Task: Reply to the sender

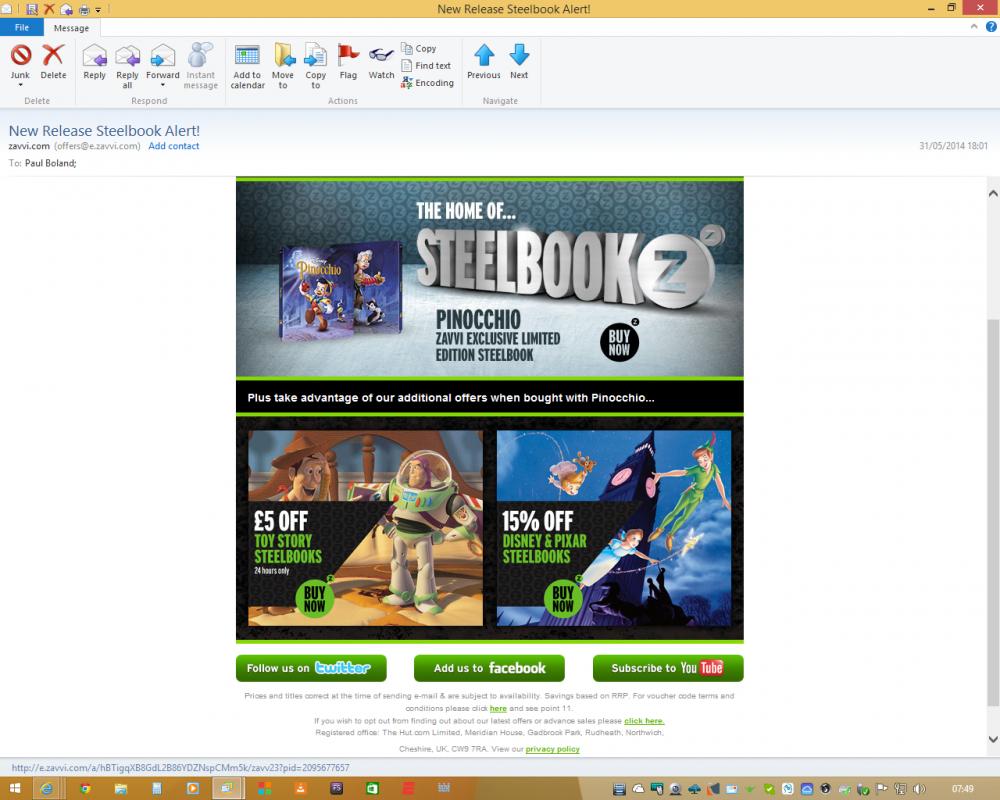Action: click(x=94, y=61)
